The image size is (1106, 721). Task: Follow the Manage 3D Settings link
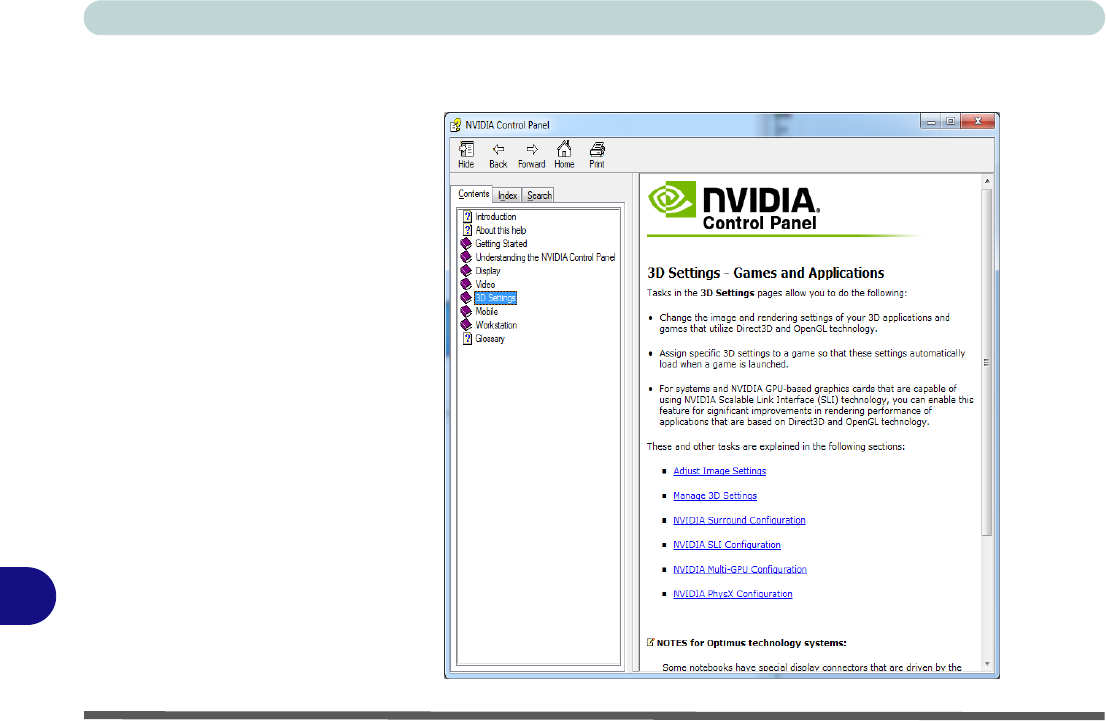[714, 496]
